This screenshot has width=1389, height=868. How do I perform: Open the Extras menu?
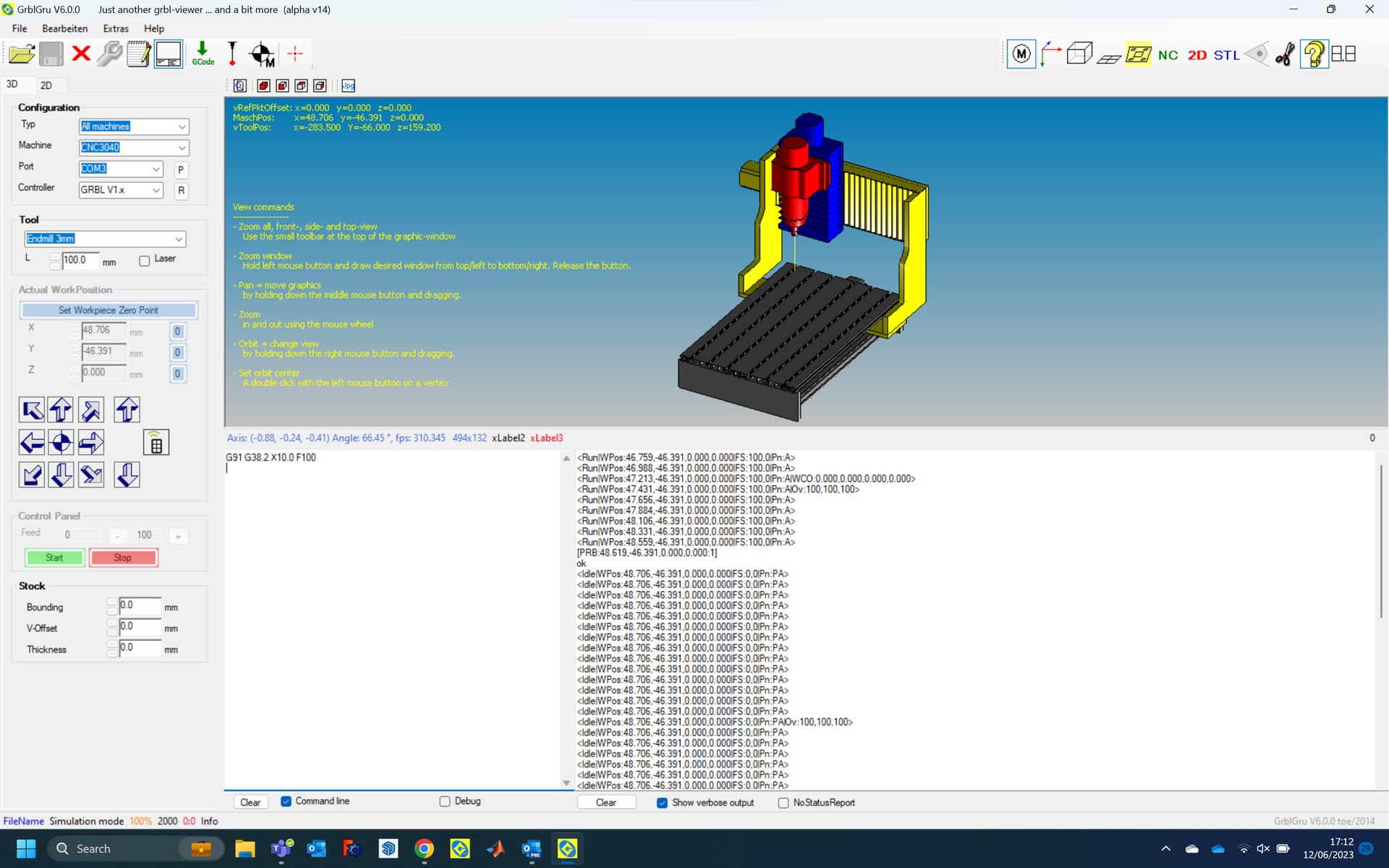point(116,28)
